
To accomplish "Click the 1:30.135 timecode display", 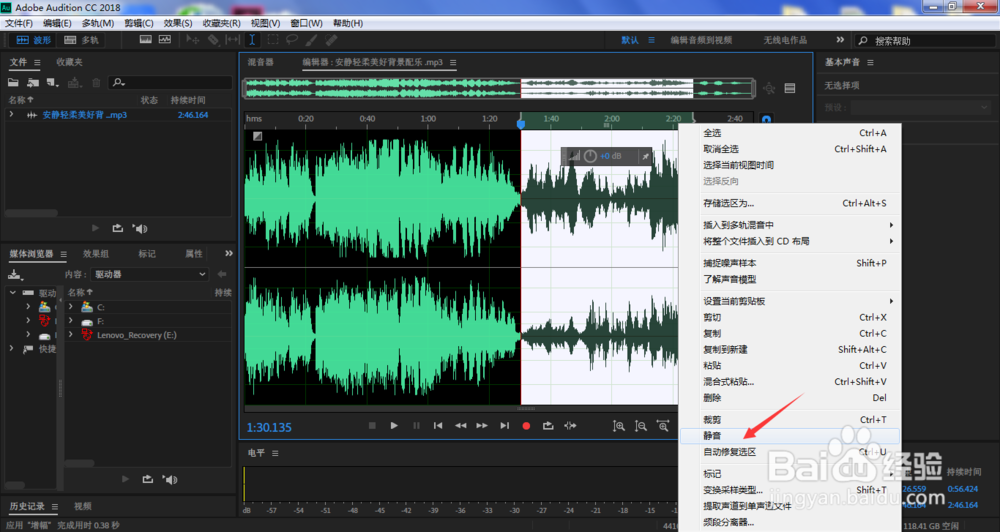I will 269,427.
